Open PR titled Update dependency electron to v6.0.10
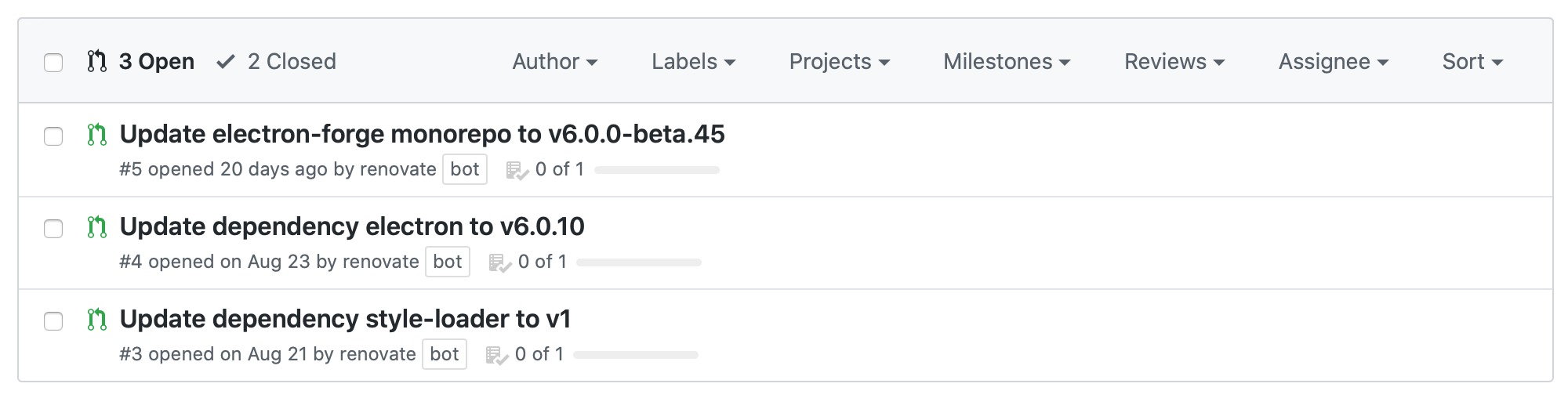 (352, 226)
